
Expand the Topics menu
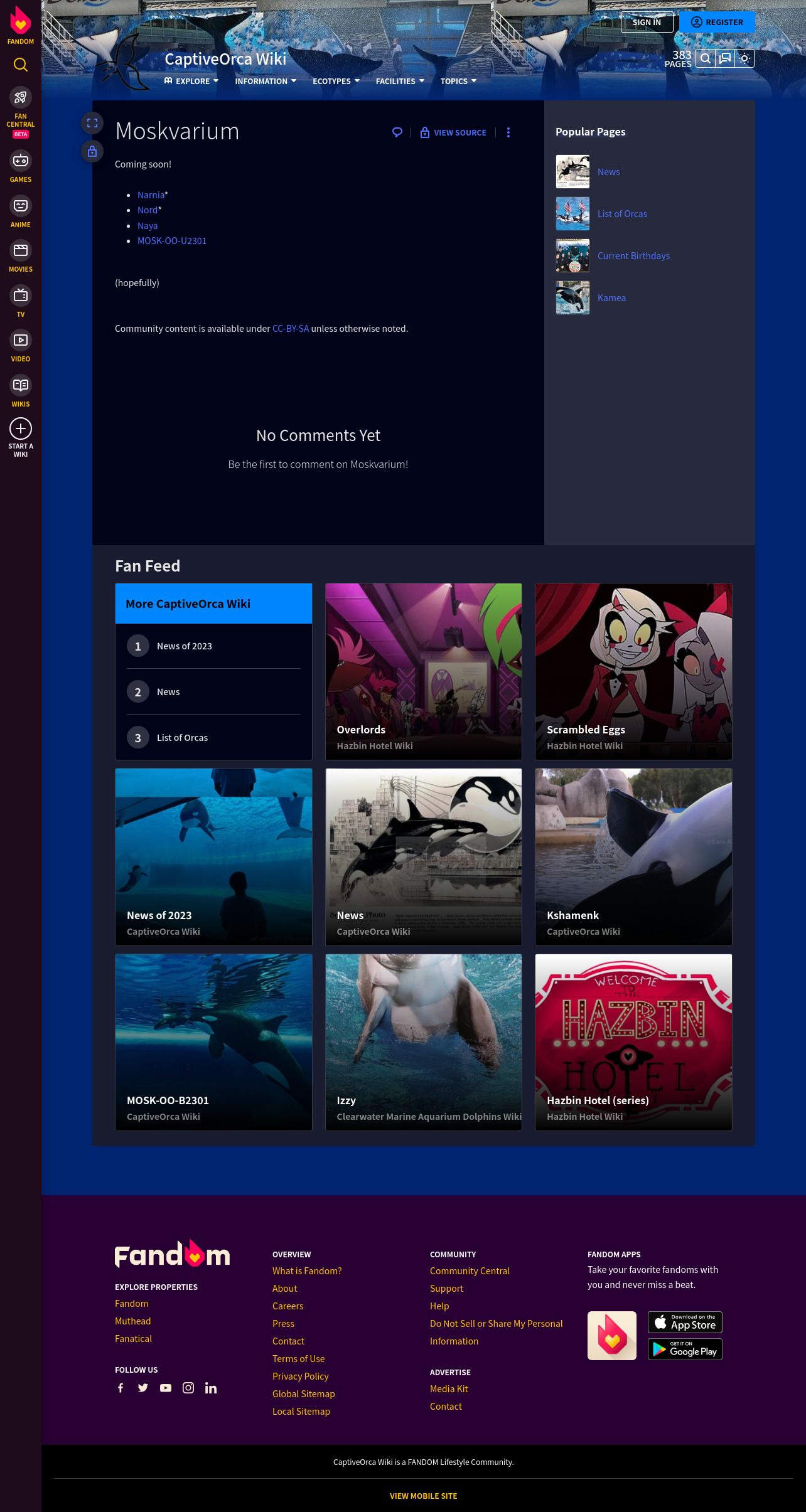click(458, 81)
